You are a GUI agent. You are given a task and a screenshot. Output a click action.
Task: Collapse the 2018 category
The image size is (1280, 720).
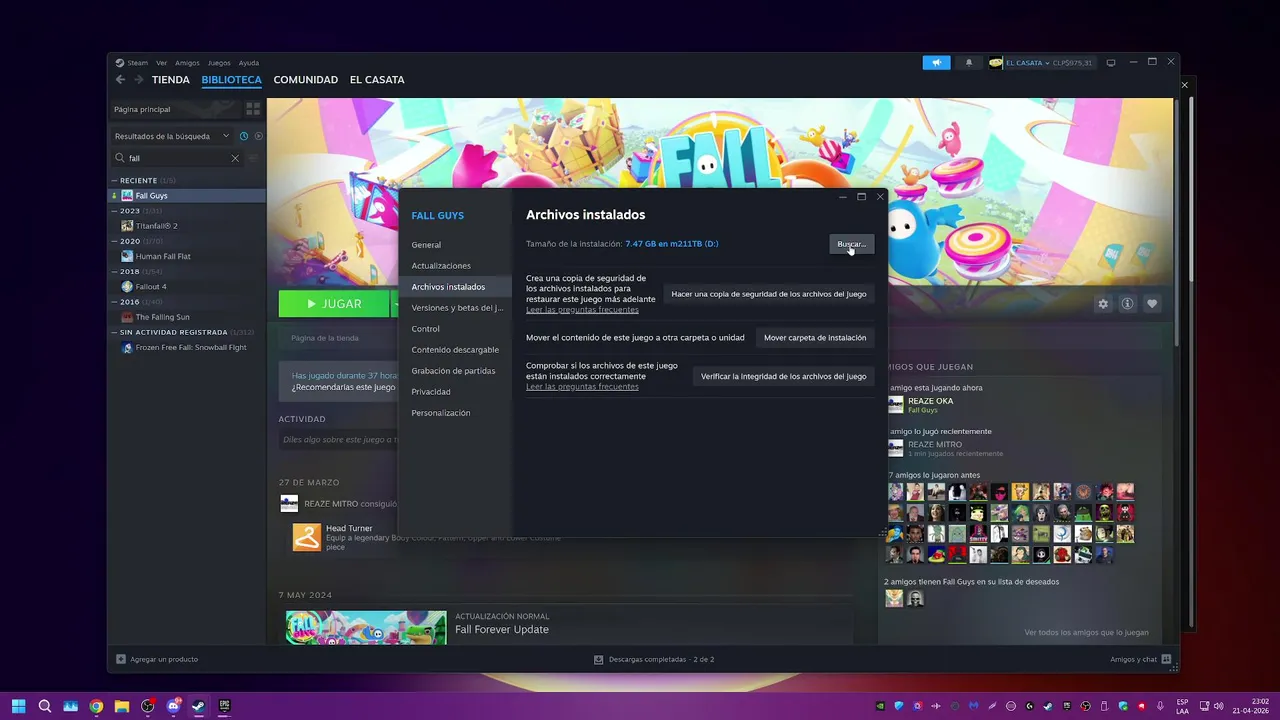114,271
